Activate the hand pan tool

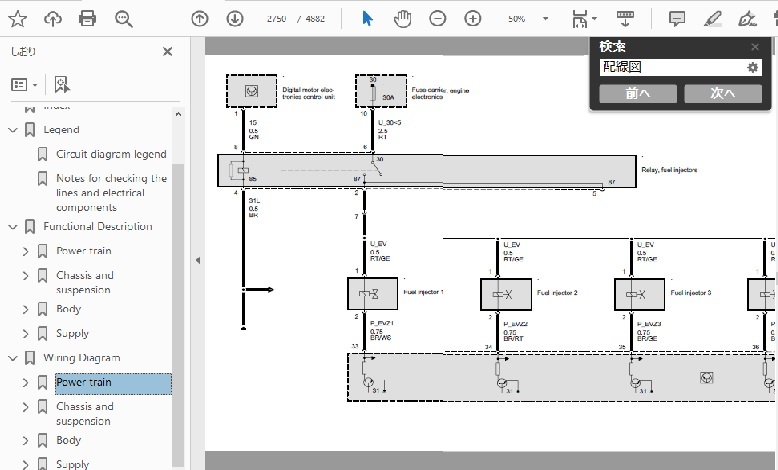[x=402, y=19]
